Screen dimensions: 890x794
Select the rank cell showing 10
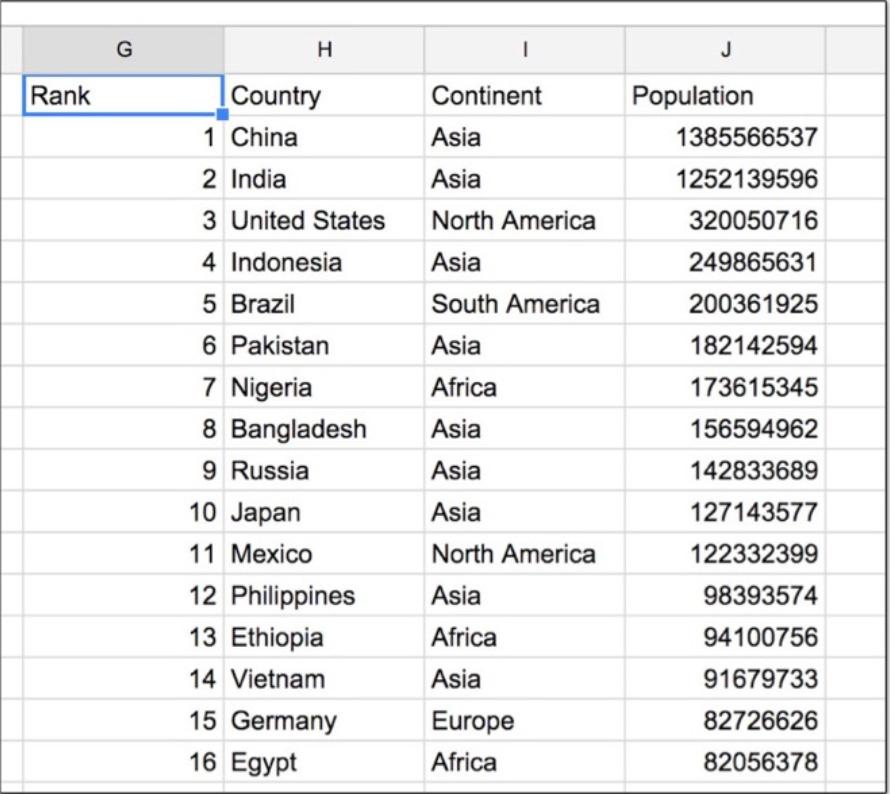tap(123, 512)
